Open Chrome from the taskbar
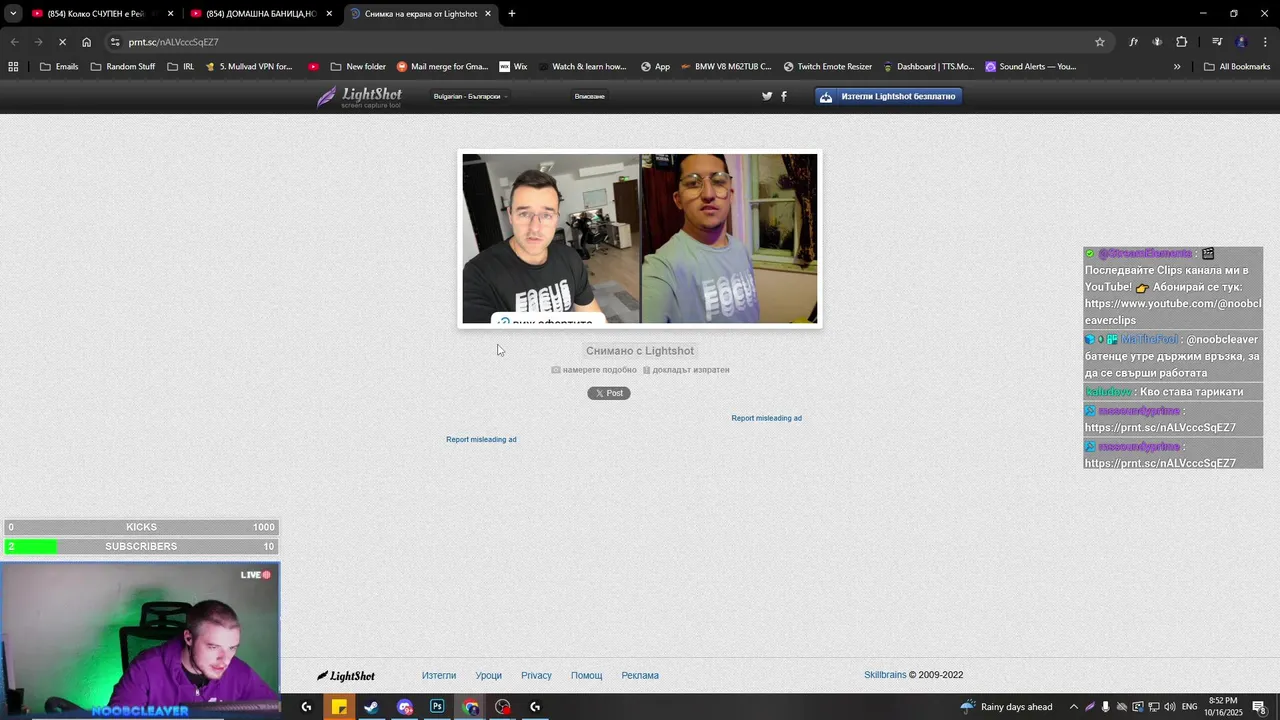 click(x=471, y=707)
